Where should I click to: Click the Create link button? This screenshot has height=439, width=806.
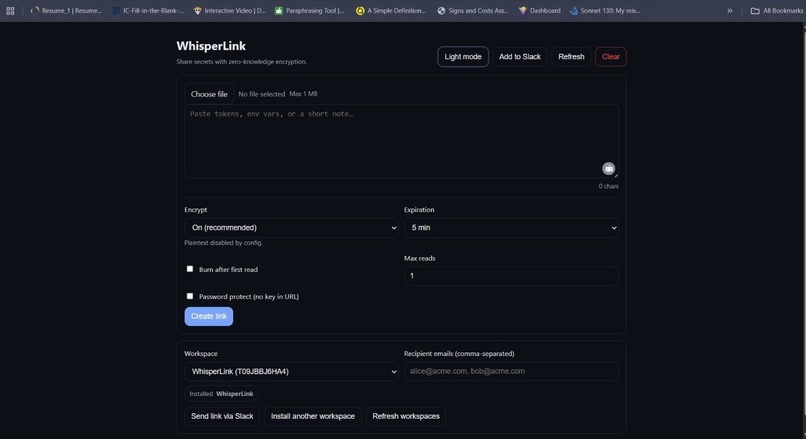click(x=209, y=316)
